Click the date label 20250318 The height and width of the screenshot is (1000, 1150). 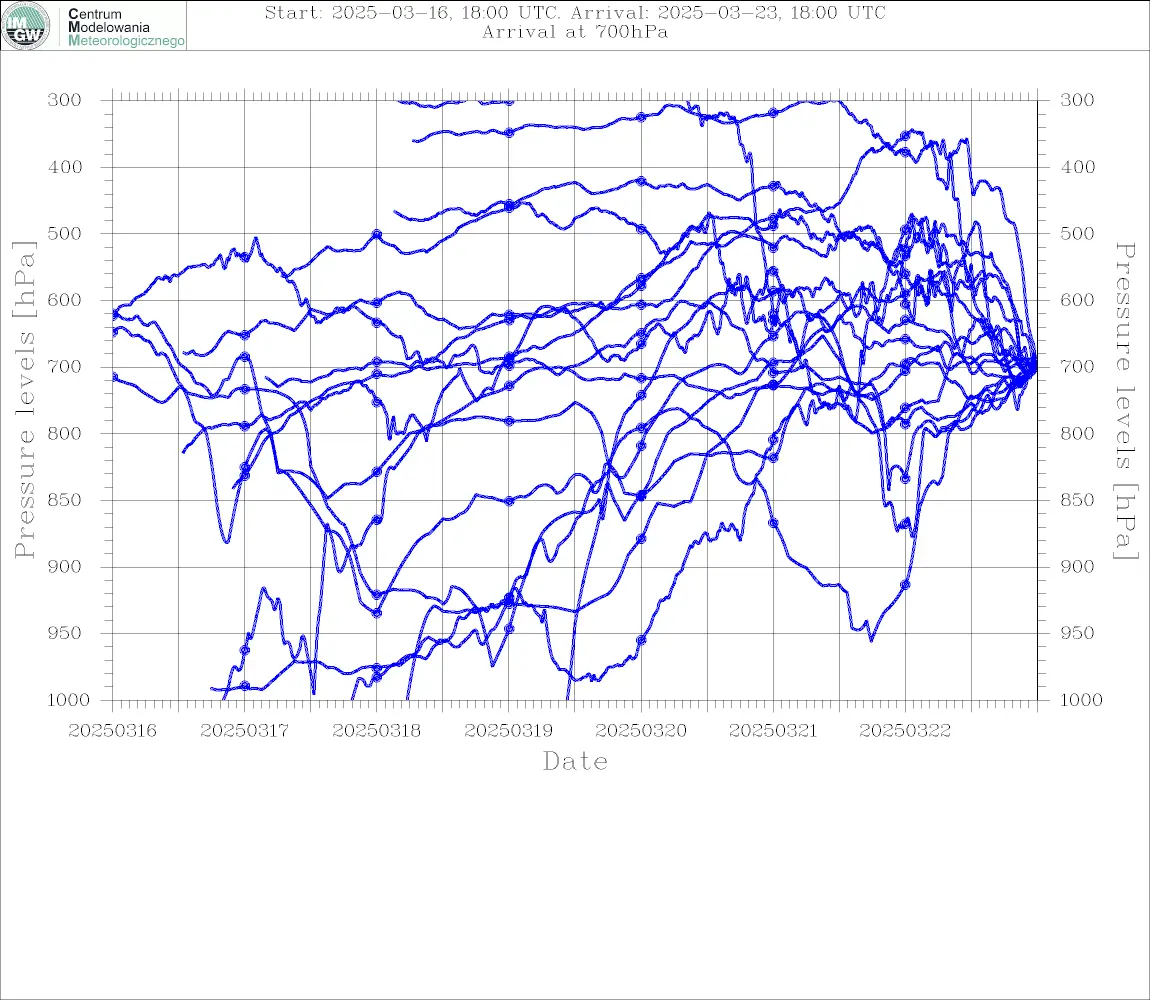coord(376,731)
